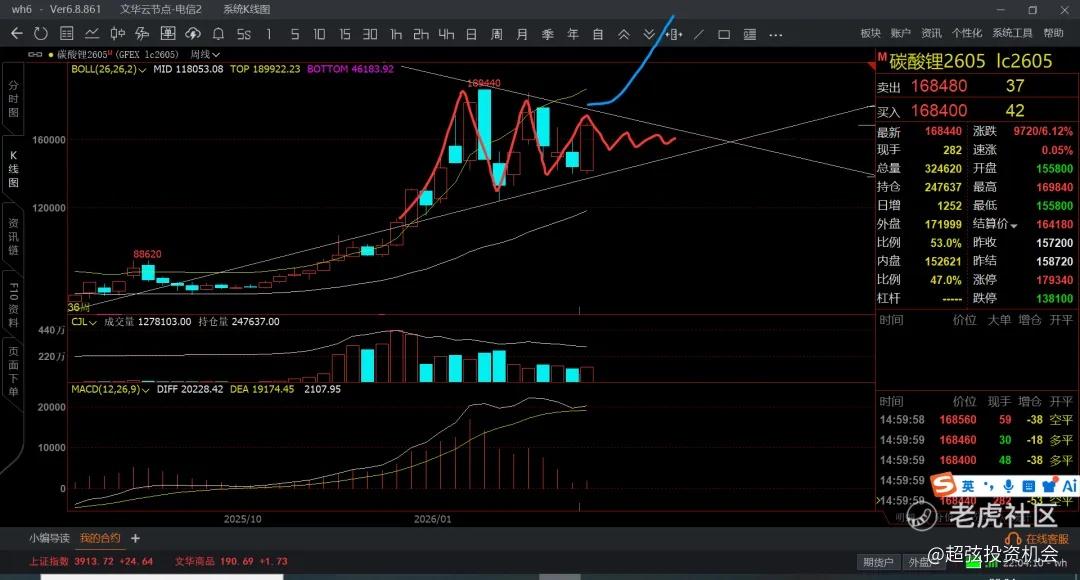Click the 卖出 price 168480

click(x=939, y=86)
